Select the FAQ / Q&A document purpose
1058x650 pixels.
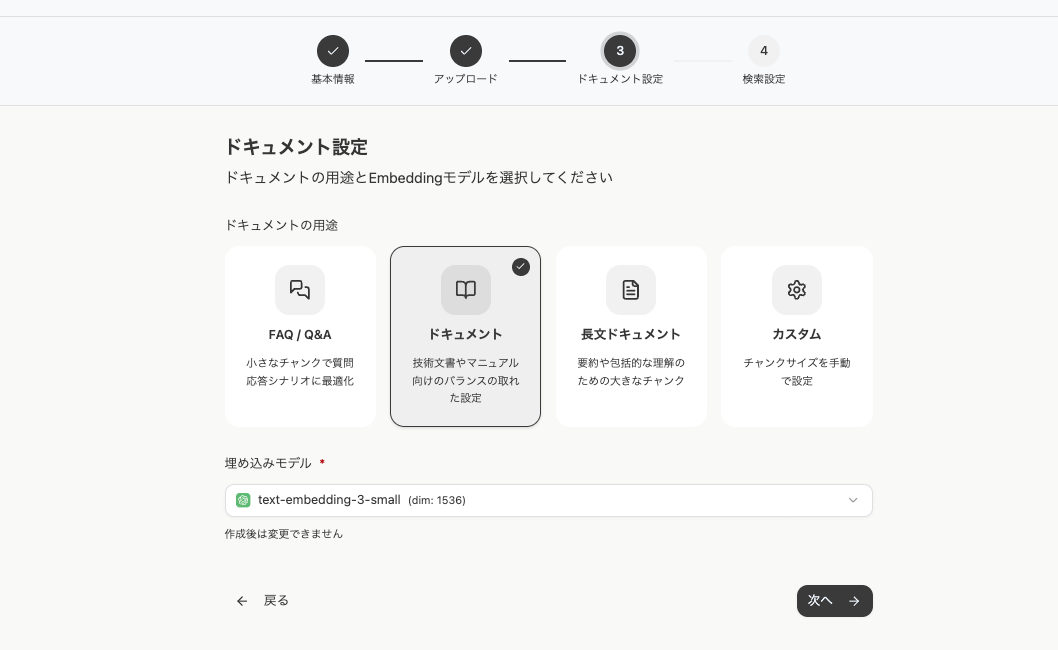(300, 336)
